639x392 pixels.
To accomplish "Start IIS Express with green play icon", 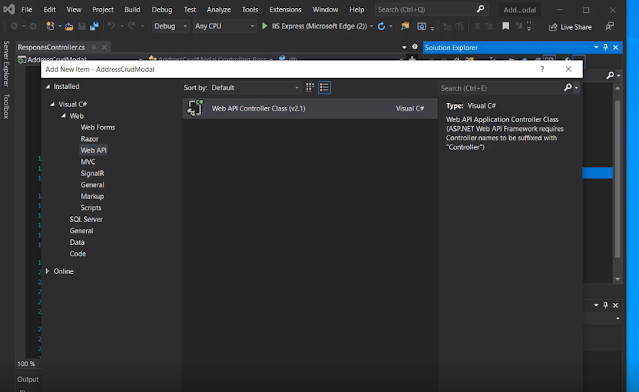I will point(264,26).
